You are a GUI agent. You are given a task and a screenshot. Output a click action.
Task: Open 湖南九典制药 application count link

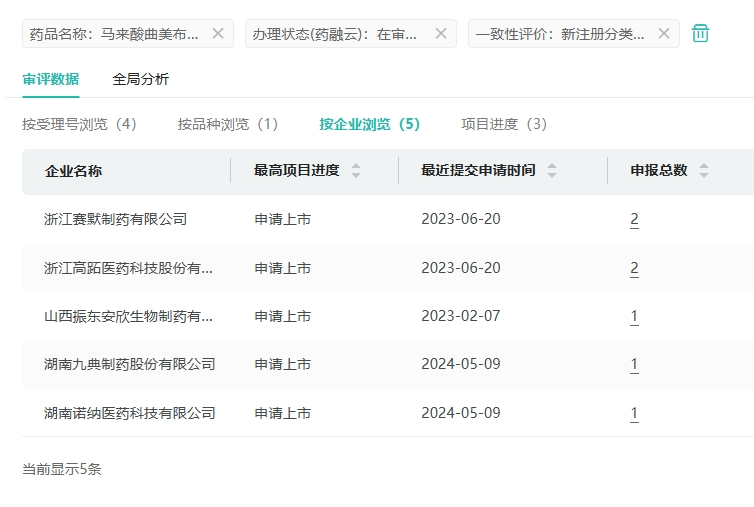634,364
